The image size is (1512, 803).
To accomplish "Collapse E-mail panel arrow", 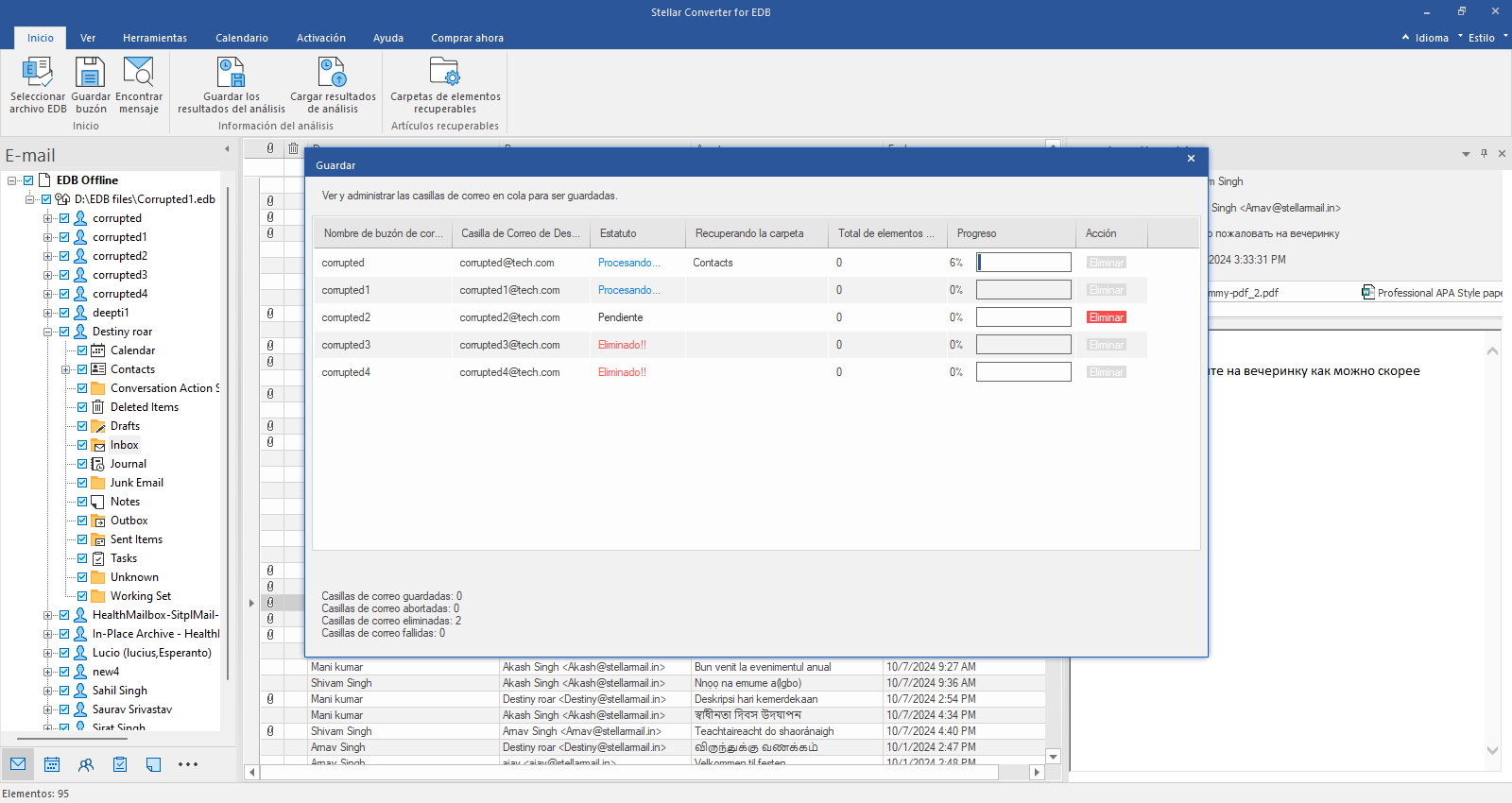I will pos(227,149).
